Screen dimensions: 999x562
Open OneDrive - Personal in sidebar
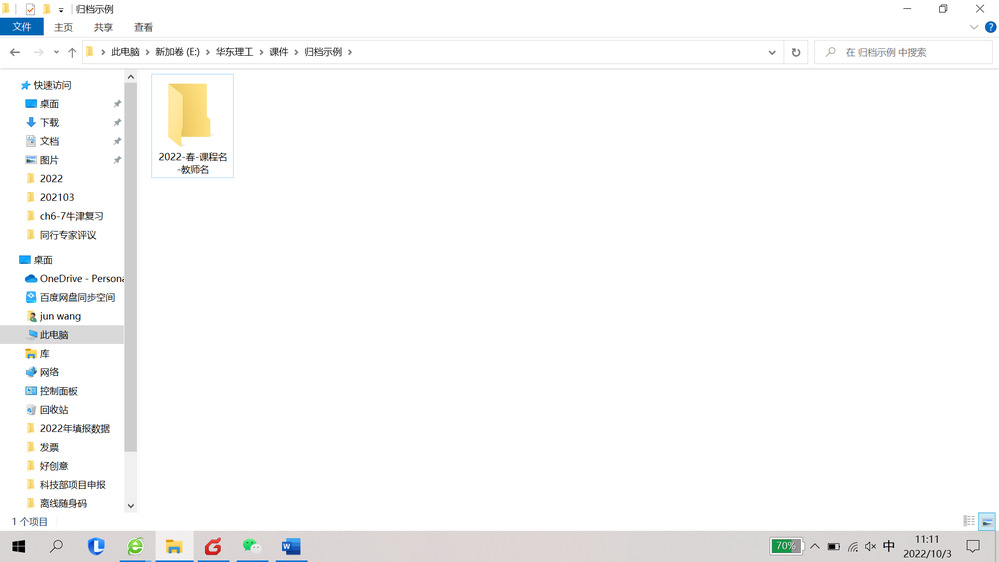pos(82,278)
